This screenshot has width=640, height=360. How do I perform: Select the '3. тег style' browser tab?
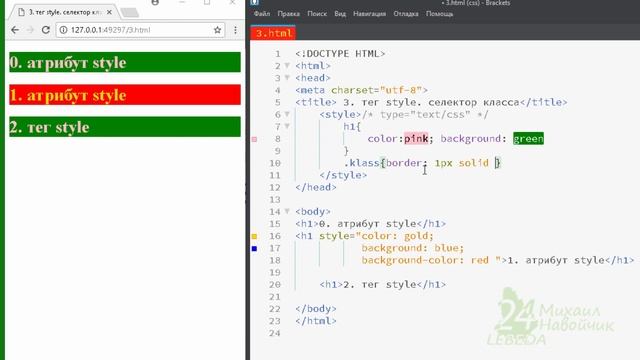pos(63,12)
